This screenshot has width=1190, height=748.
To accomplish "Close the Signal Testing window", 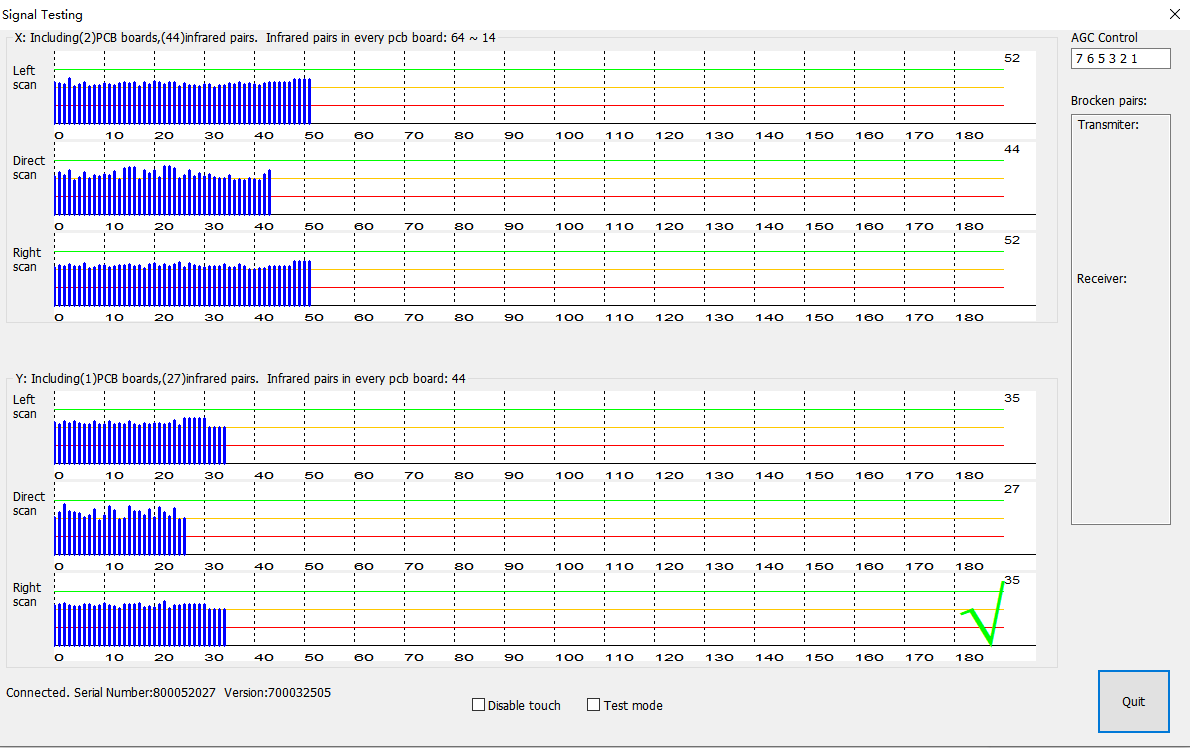I will pos(1174,15).
